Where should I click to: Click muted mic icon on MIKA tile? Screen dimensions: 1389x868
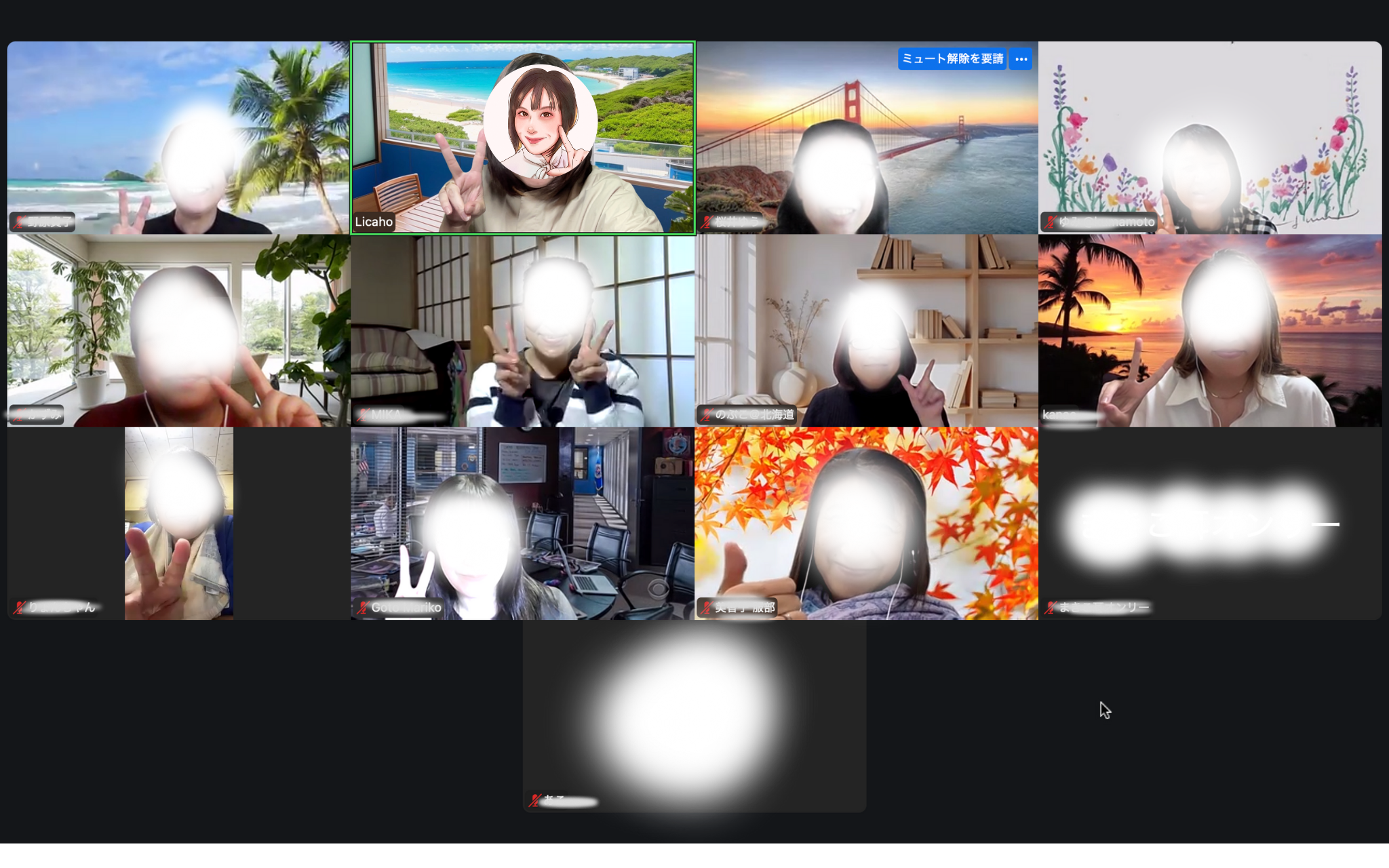tap(363, 415)
